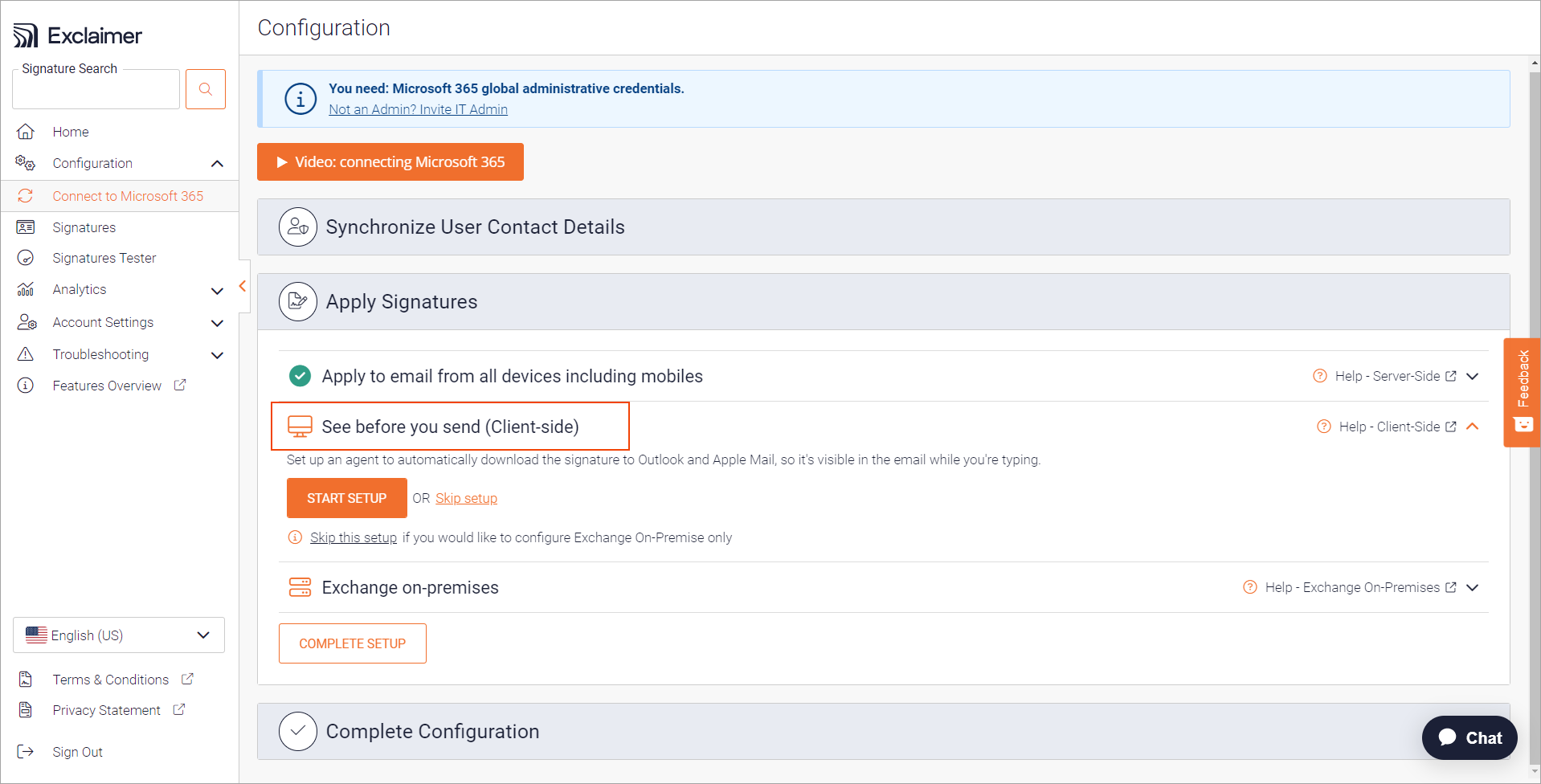1541x784 pixels.
Task: Click the blue info circle icon in banner
Action: [300, 99]
